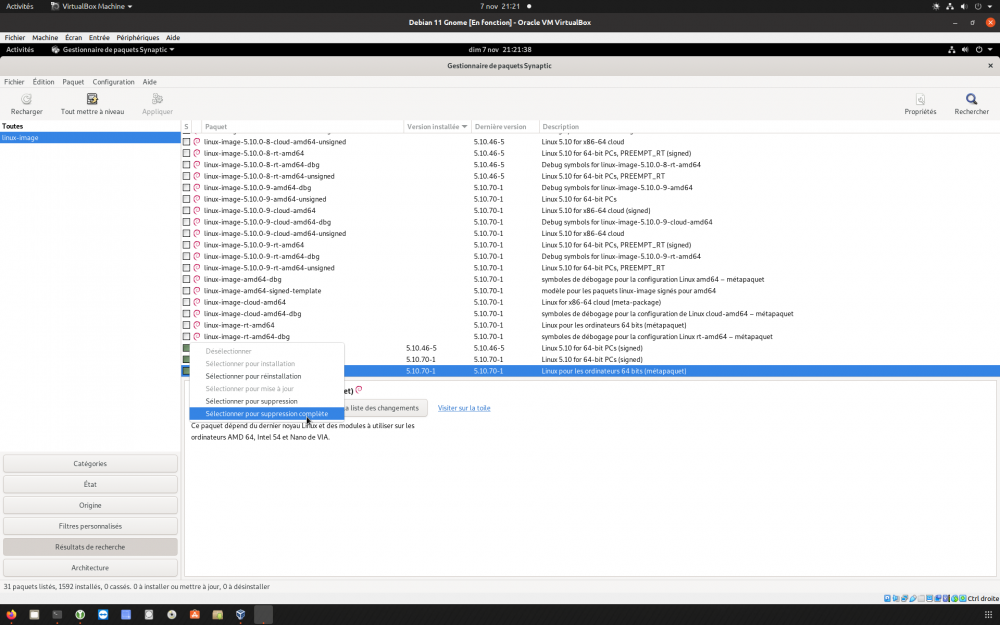Click the 'Visiter sur la toile' link
Screen dimensions: 1000x625
click(x=464, y=408)
